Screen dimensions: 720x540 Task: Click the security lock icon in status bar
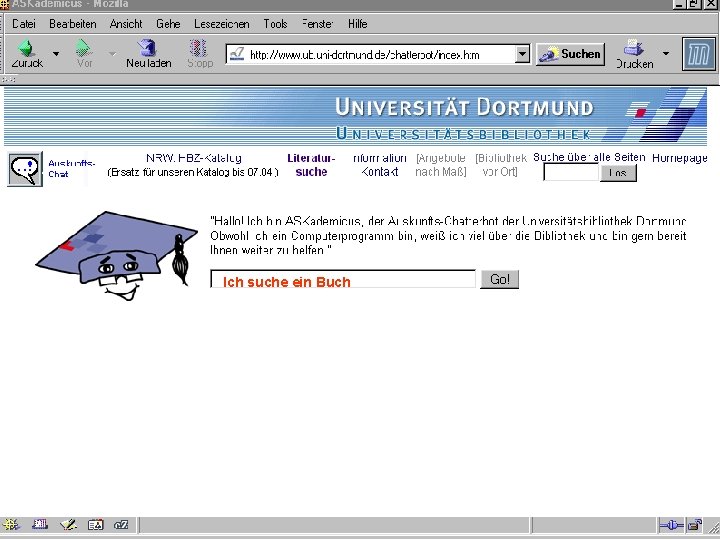pos(695,525)
